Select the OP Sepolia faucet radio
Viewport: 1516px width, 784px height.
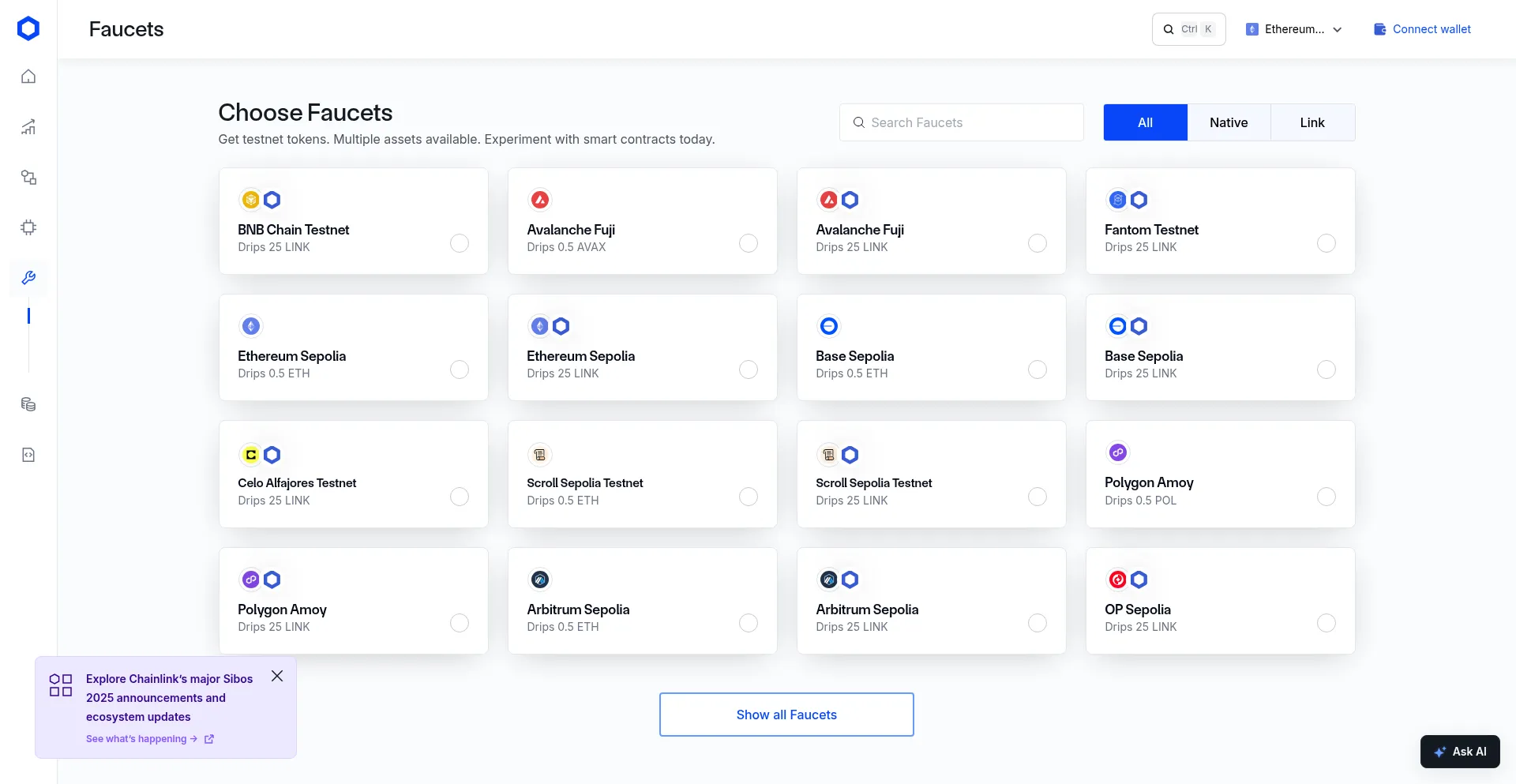1326,623
